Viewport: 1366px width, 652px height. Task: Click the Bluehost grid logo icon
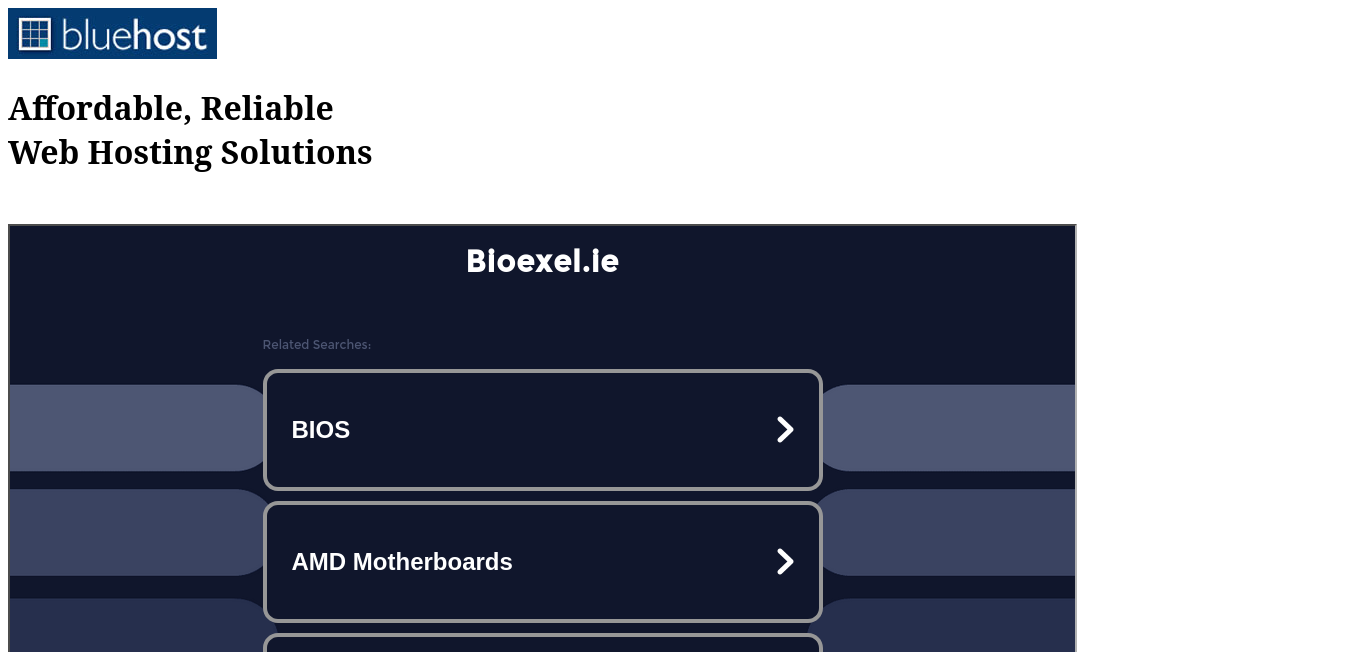(x=35, y=34)
